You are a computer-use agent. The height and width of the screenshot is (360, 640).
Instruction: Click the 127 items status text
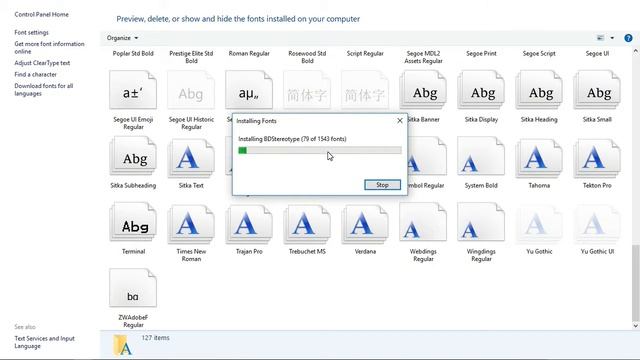[x=155, y=338]
